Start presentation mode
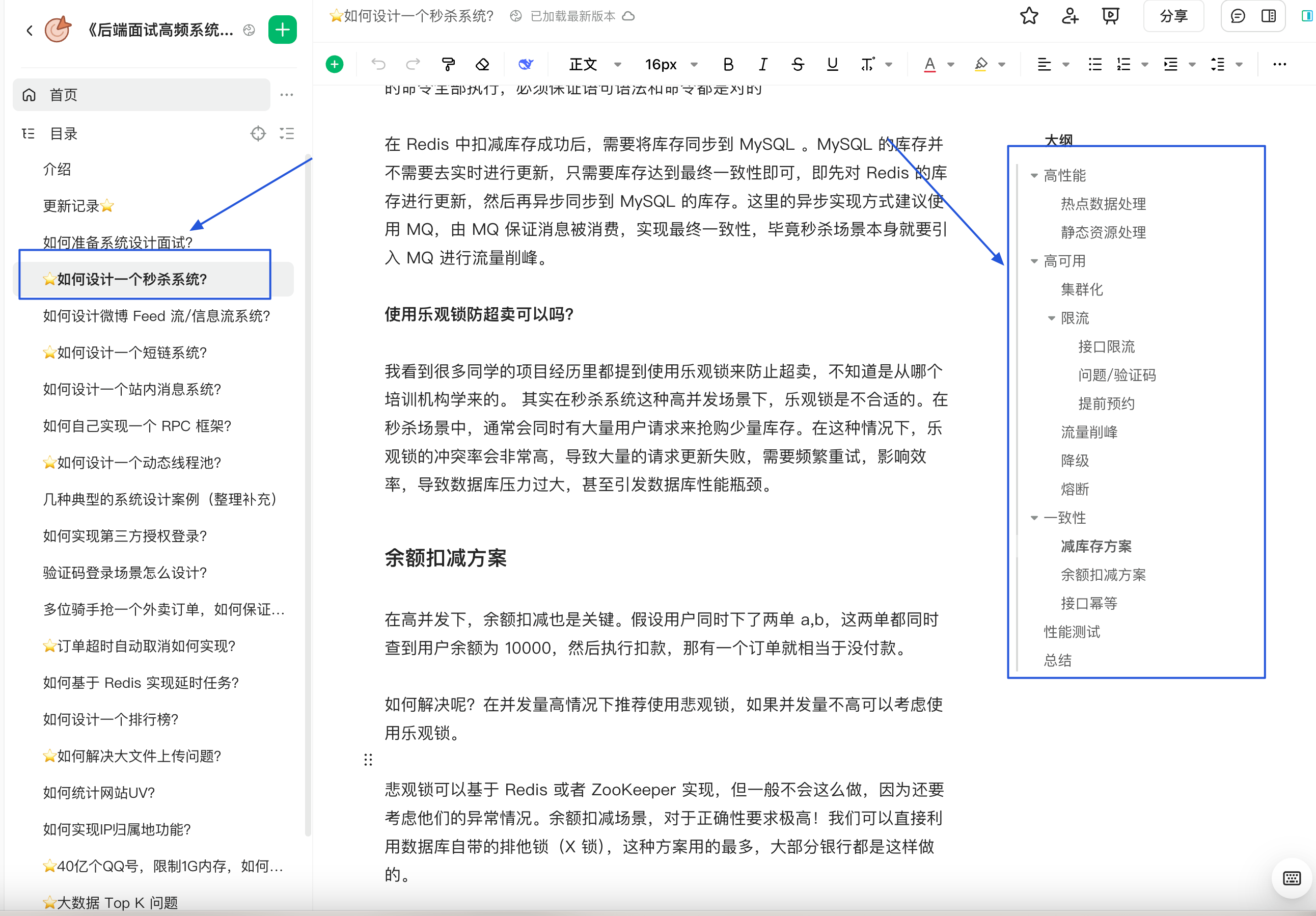 point(1110,16)
